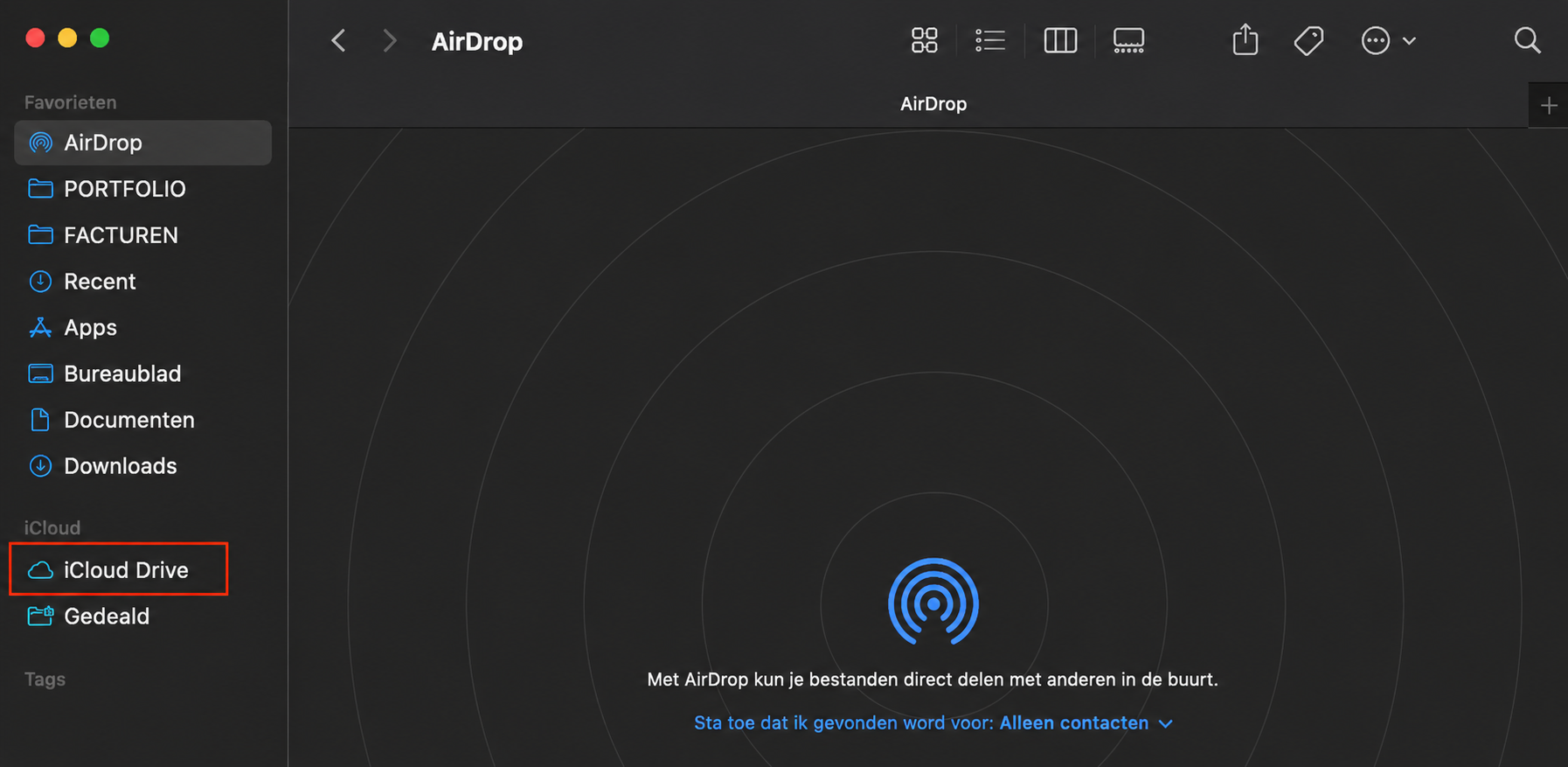Image resolution: width=1568 pixels, height=767 pixels.
Task: Click the AirDrop window title
Action: [477, 41]
